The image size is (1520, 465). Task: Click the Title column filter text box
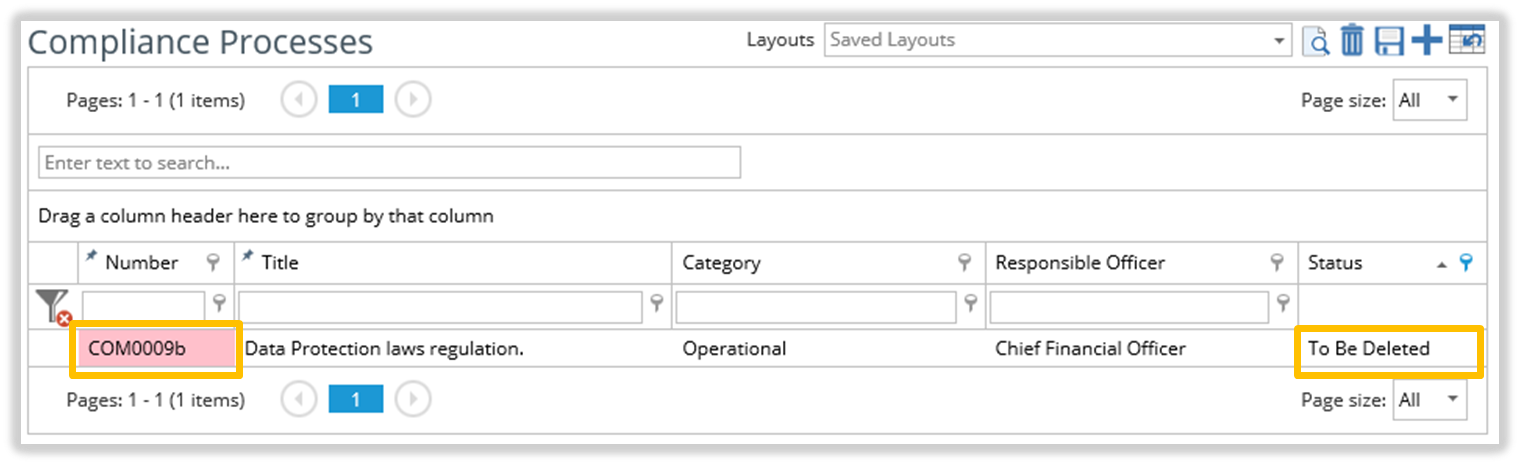(x=440, y=306)
